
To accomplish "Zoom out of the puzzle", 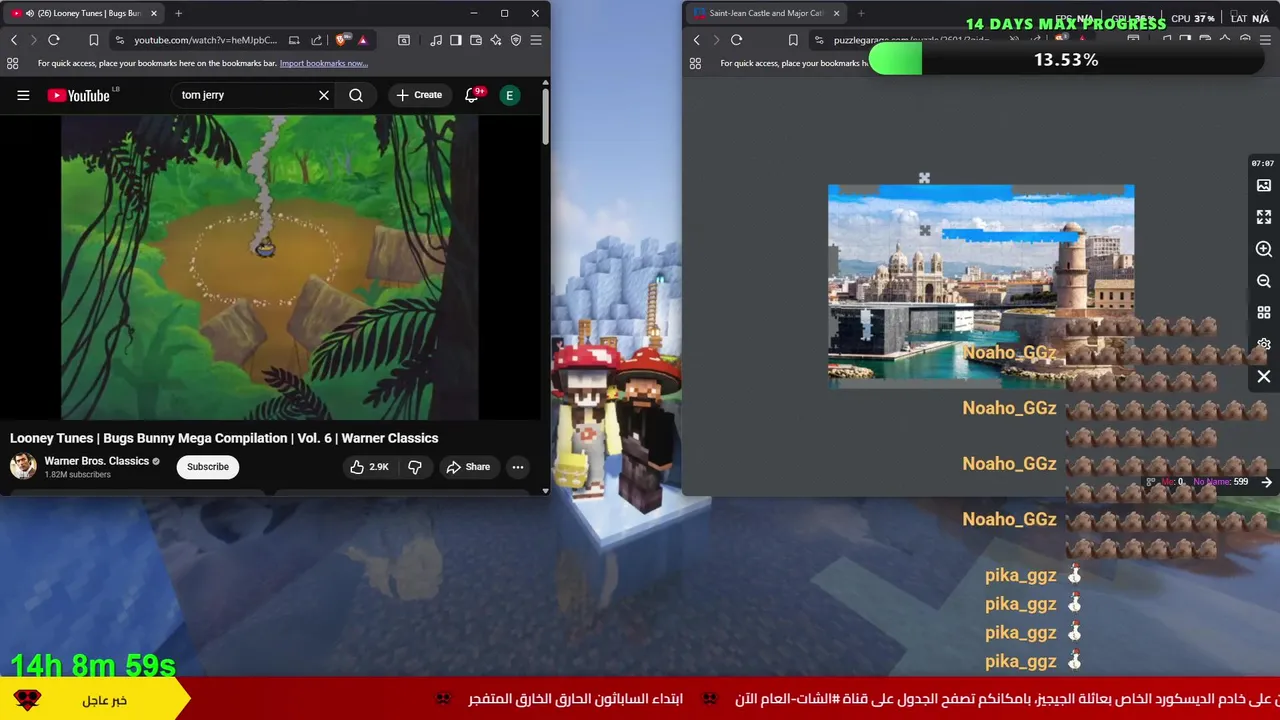I will click(x=1264, y=281).
